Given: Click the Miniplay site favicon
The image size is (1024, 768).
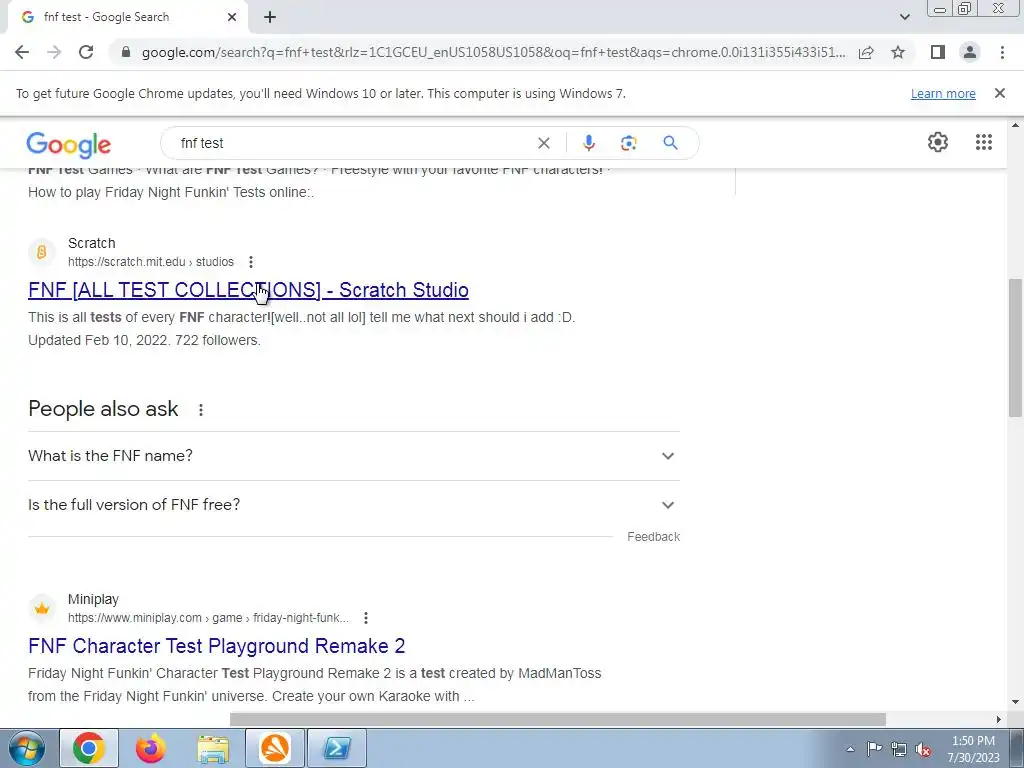Looking at the screenshot, I should point(42,609).
